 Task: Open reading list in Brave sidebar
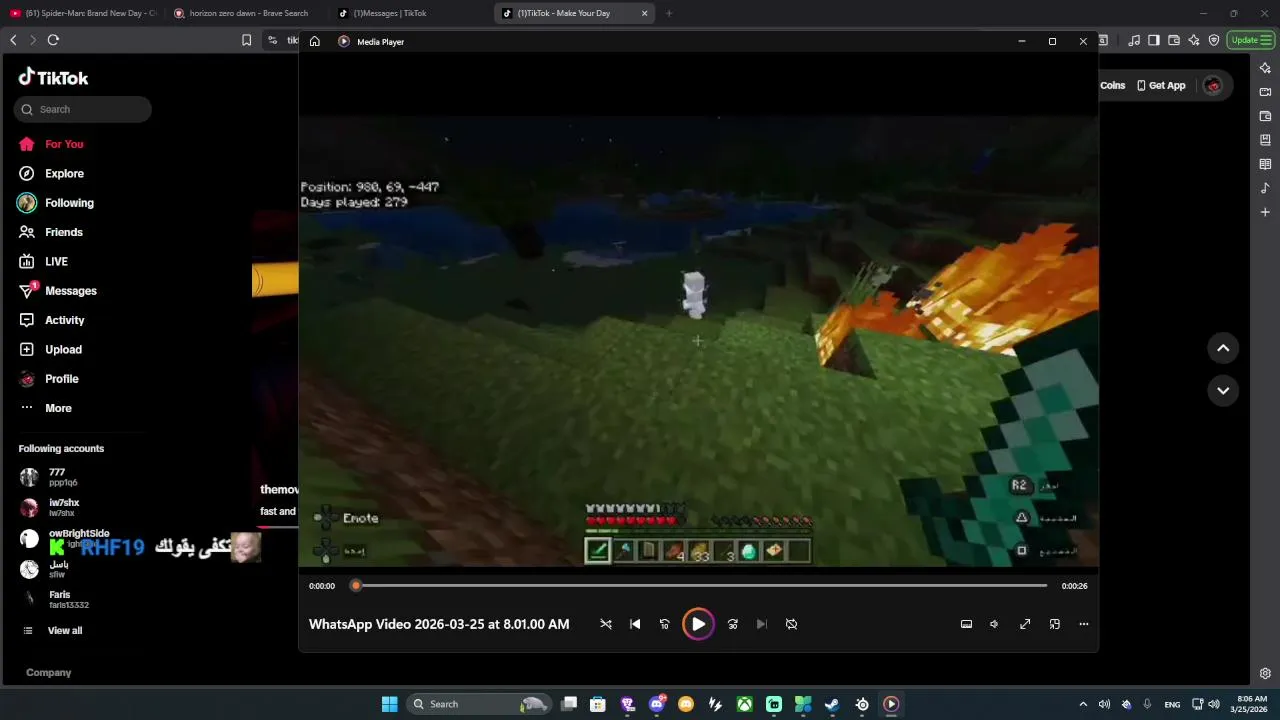1265,164
